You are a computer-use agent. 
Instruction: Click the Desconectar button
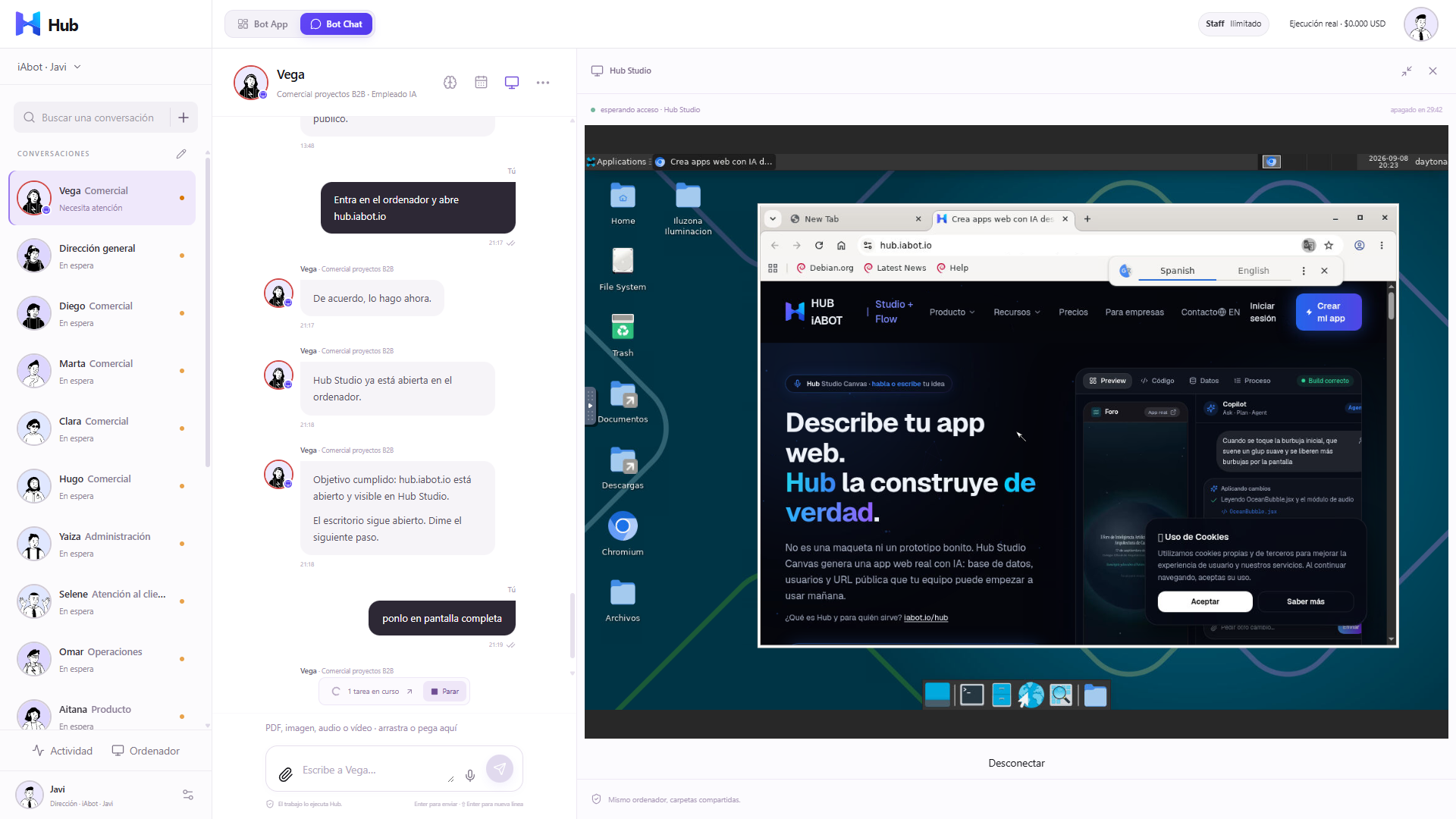point(1016,763)
